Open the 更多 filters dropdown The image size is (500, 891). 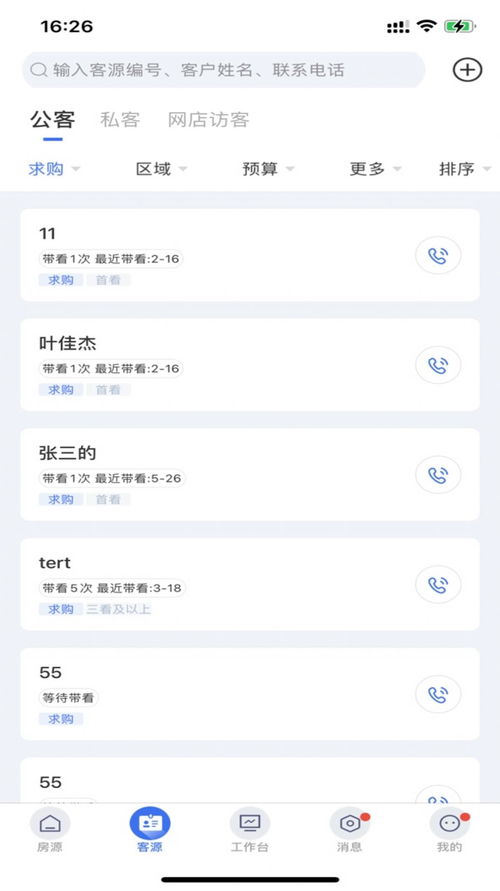pos(375,169)
